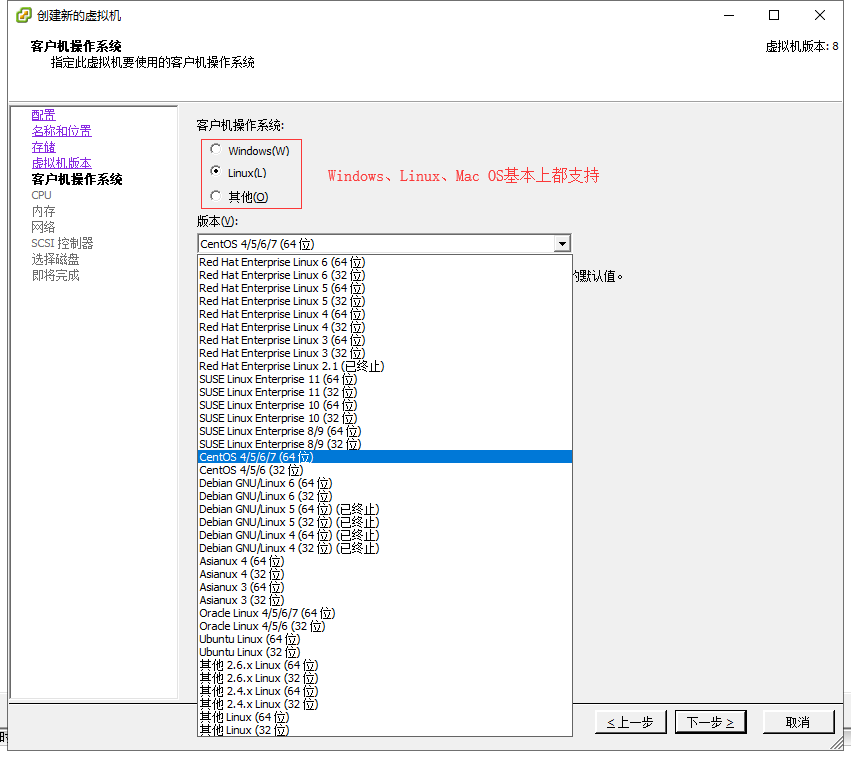851x758 pixels.
Task: Choose 其他 2.6.x Linux (32 位)
Action: point(385,679)
